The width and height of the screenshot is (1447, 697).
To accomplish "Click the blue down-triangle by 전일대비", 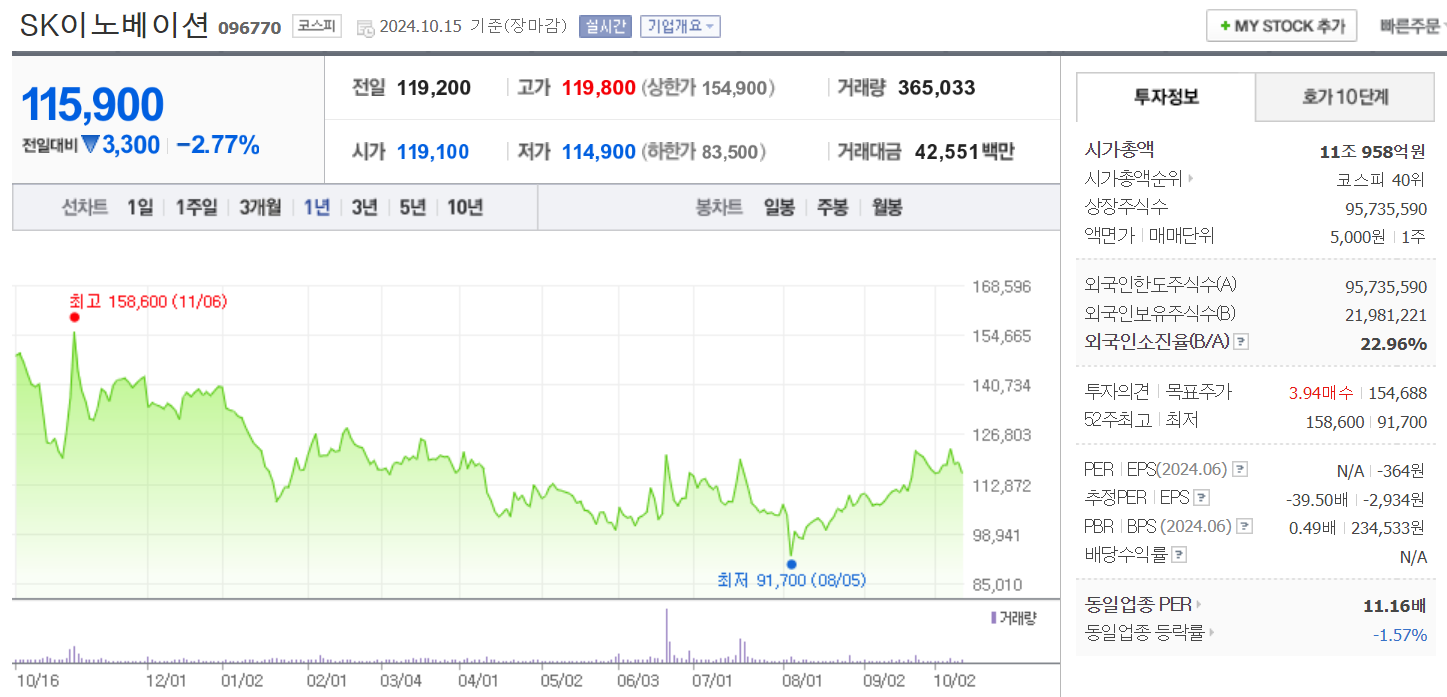I will click(90, 145).
